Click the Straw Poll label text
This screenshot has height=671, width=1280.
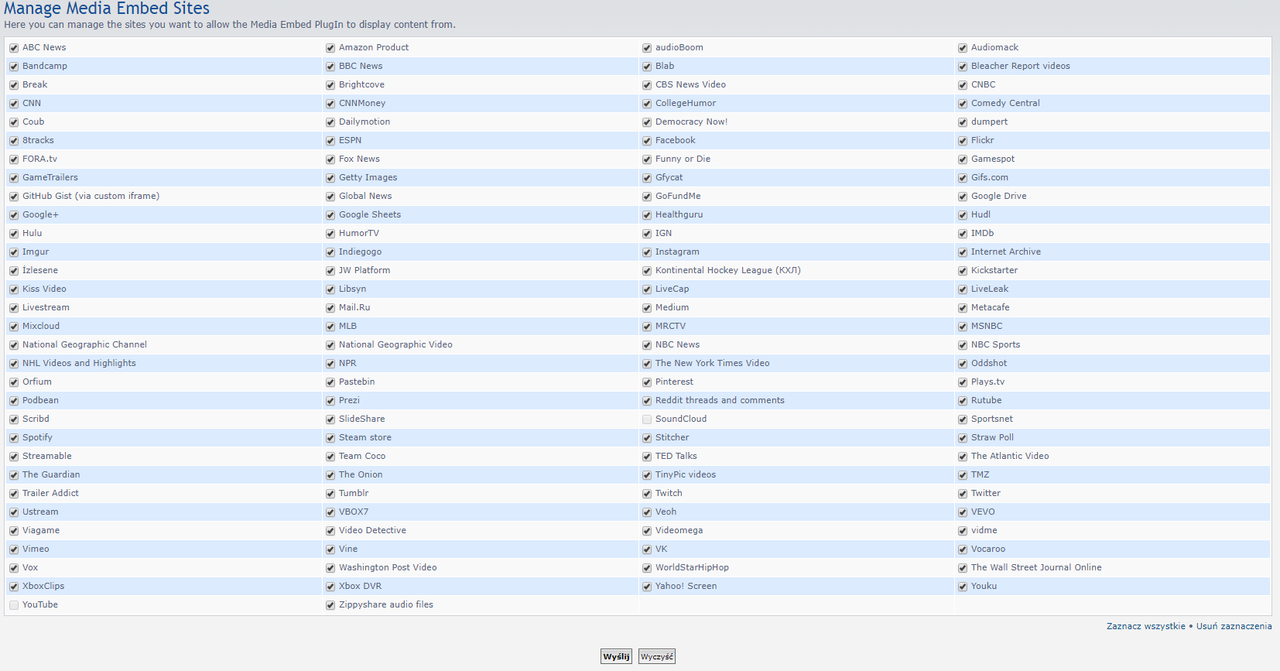(993, 437)
